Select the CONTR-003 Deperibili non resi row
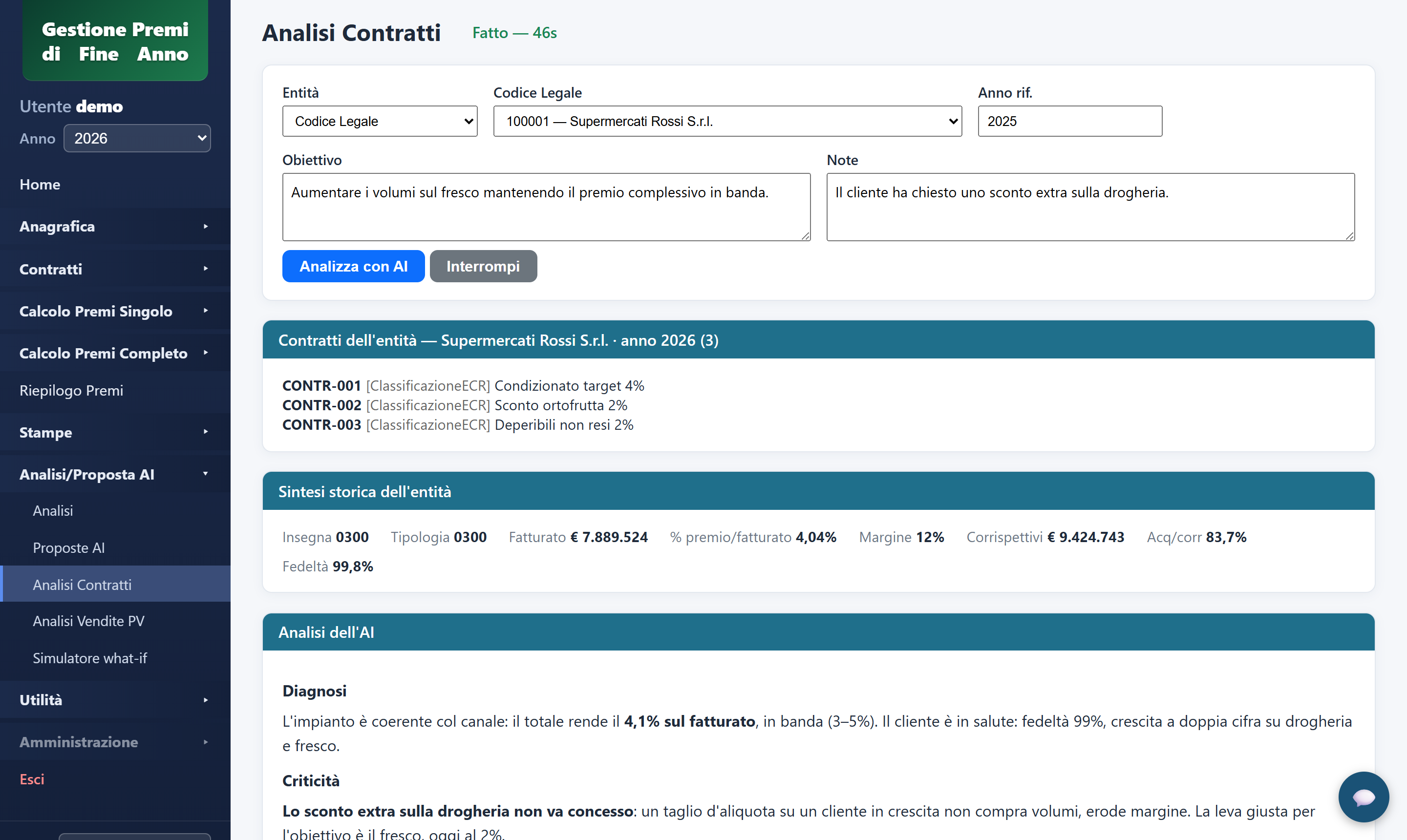 457,424
